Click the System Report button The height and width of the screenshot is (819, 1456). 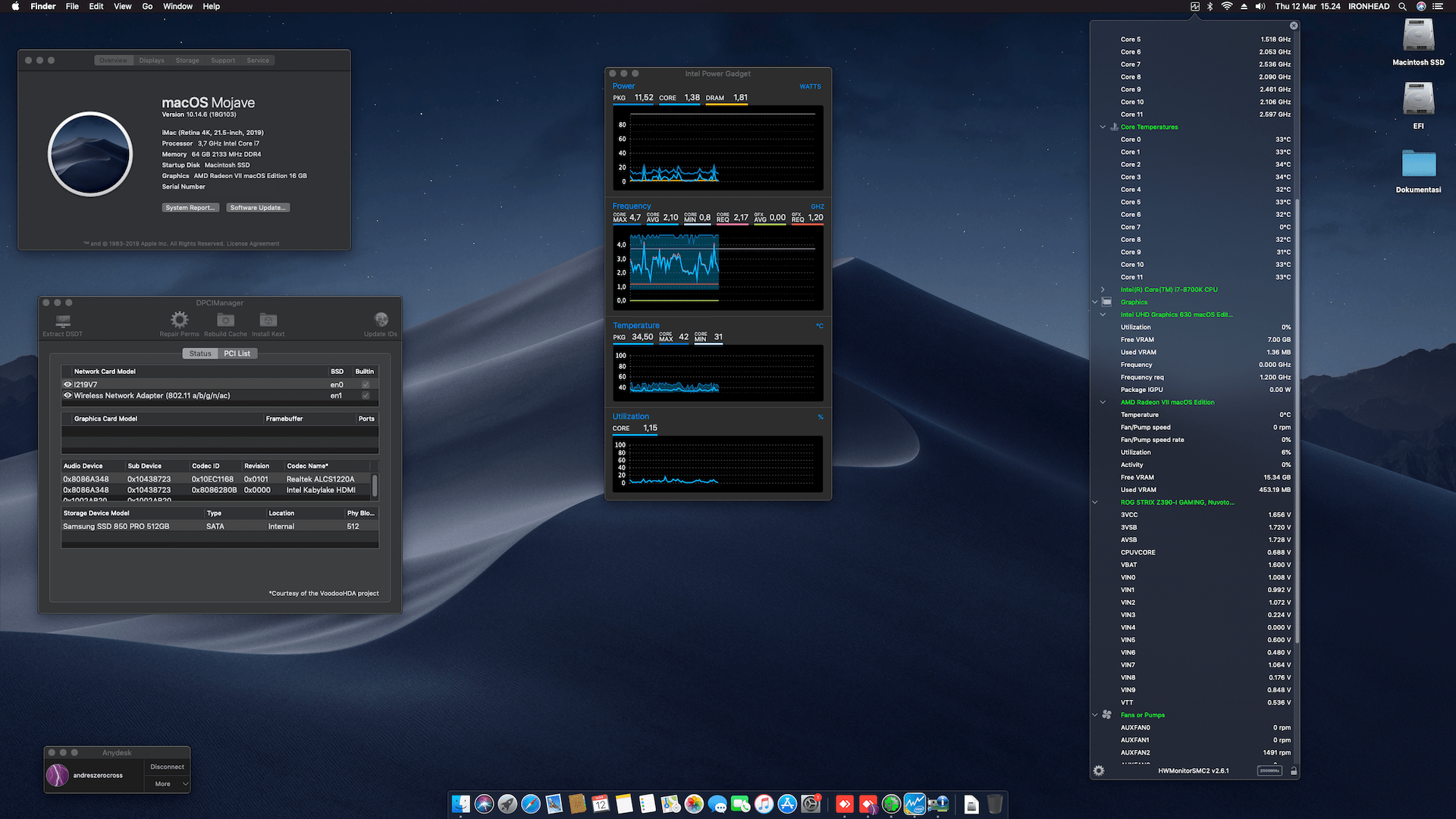(x=190, y=207)
